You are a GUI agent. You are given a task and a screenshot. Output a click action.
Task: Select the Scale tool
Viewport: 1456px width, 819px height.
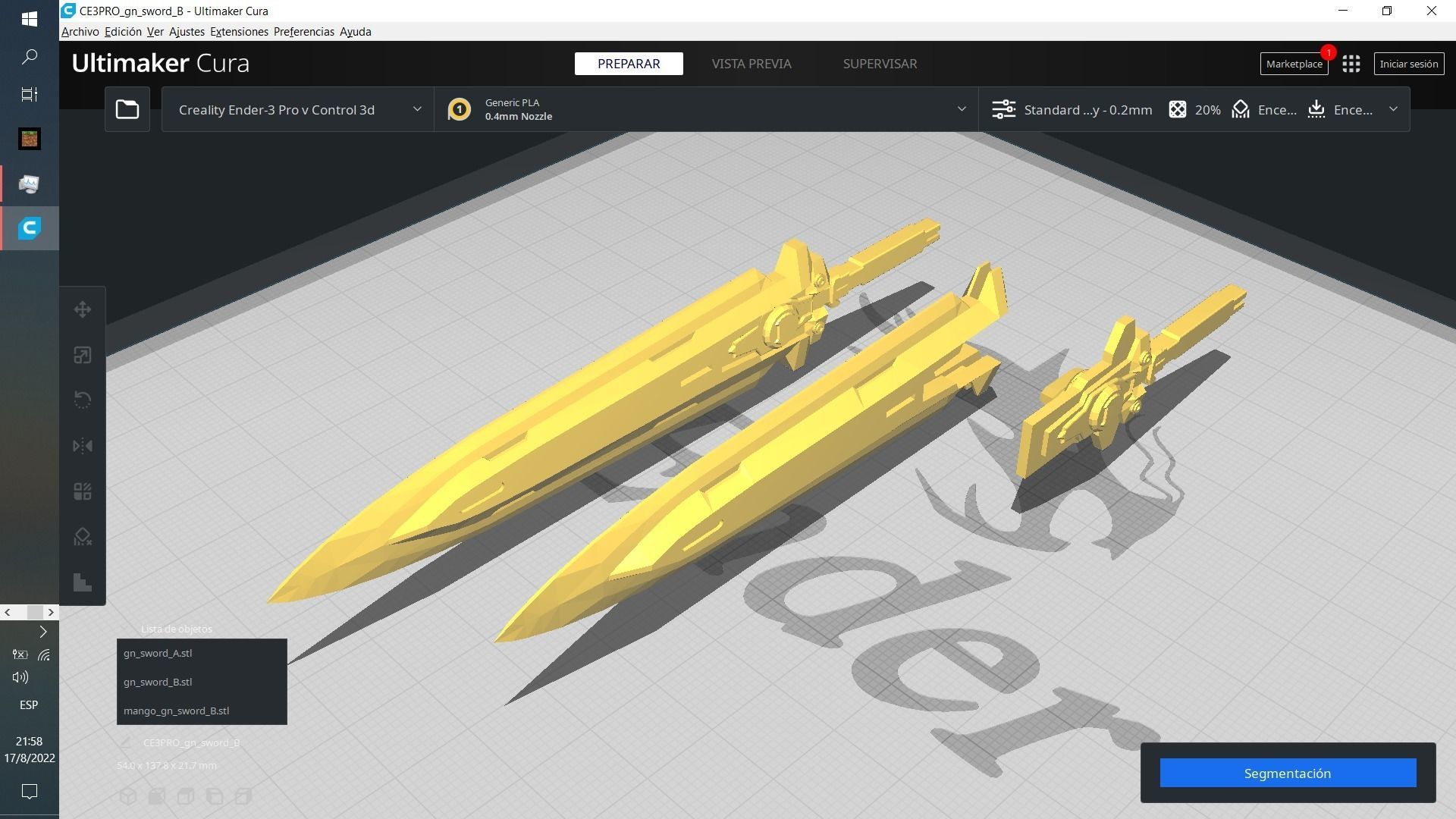coord(83,355)
